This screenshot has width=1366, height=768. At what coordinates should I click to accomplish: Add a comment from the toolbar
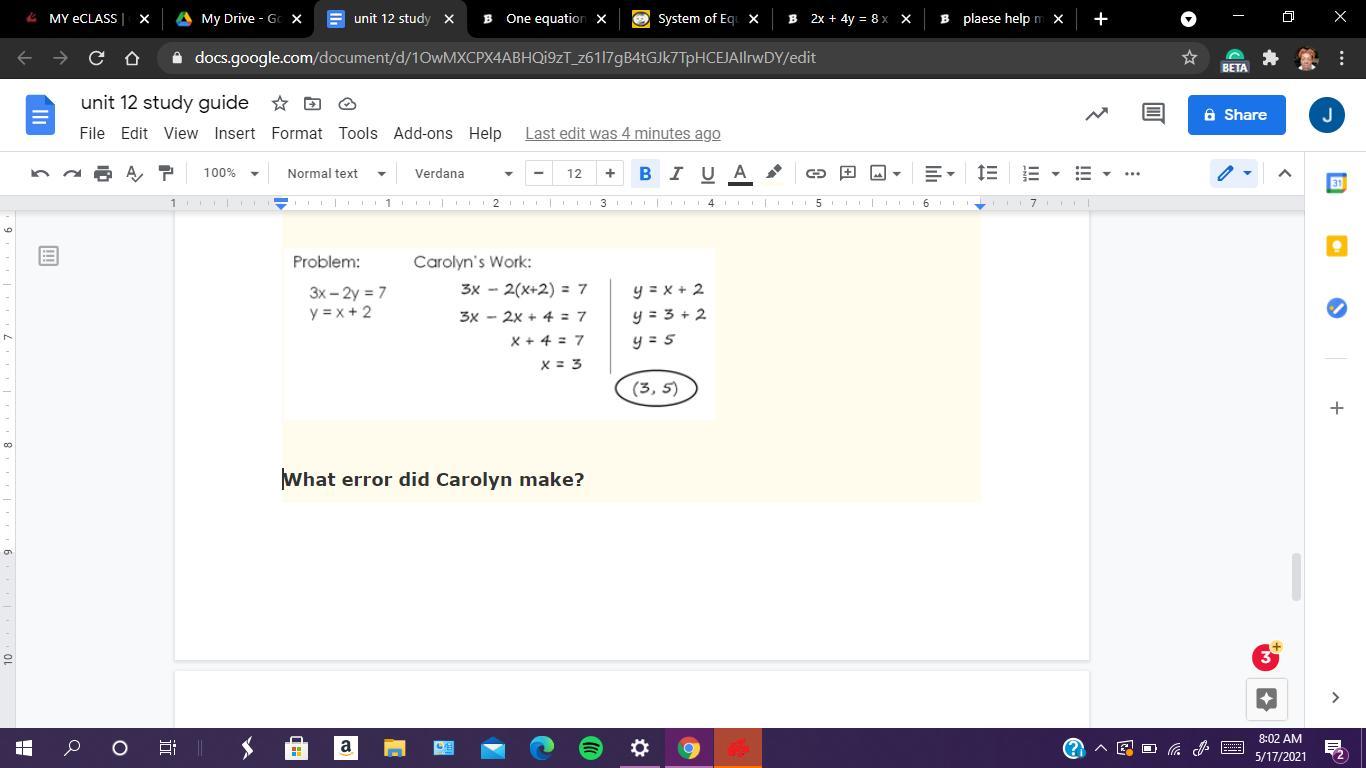[x=848, y=173]
